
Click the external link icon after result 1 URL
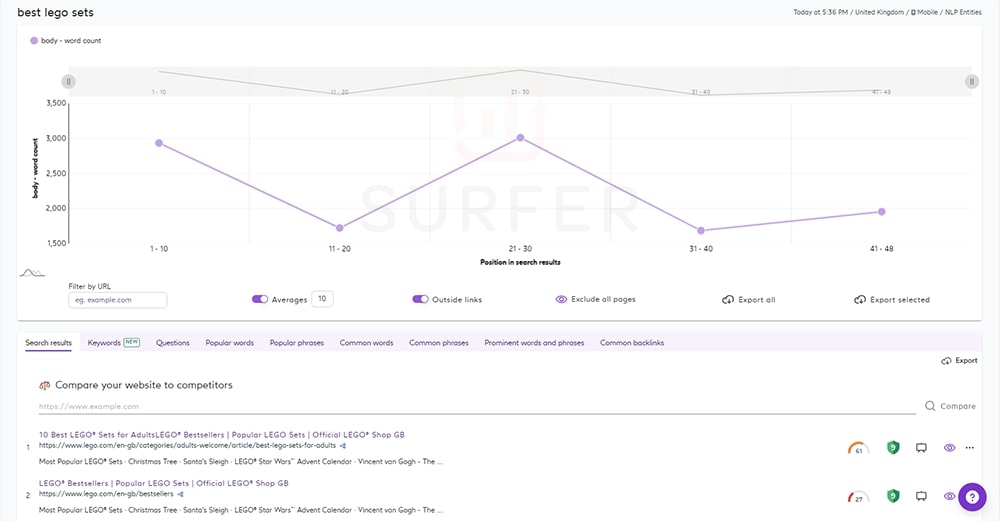343,446
